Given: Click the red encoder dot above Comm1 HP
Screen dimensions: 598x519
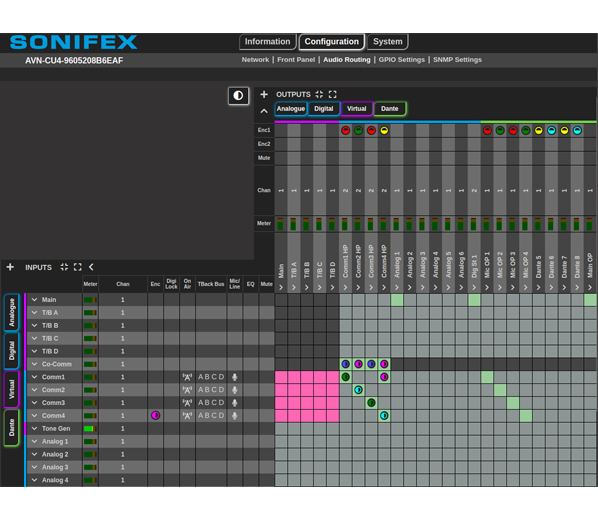Looking at the screenshot, I should click(x=346, y=130).
